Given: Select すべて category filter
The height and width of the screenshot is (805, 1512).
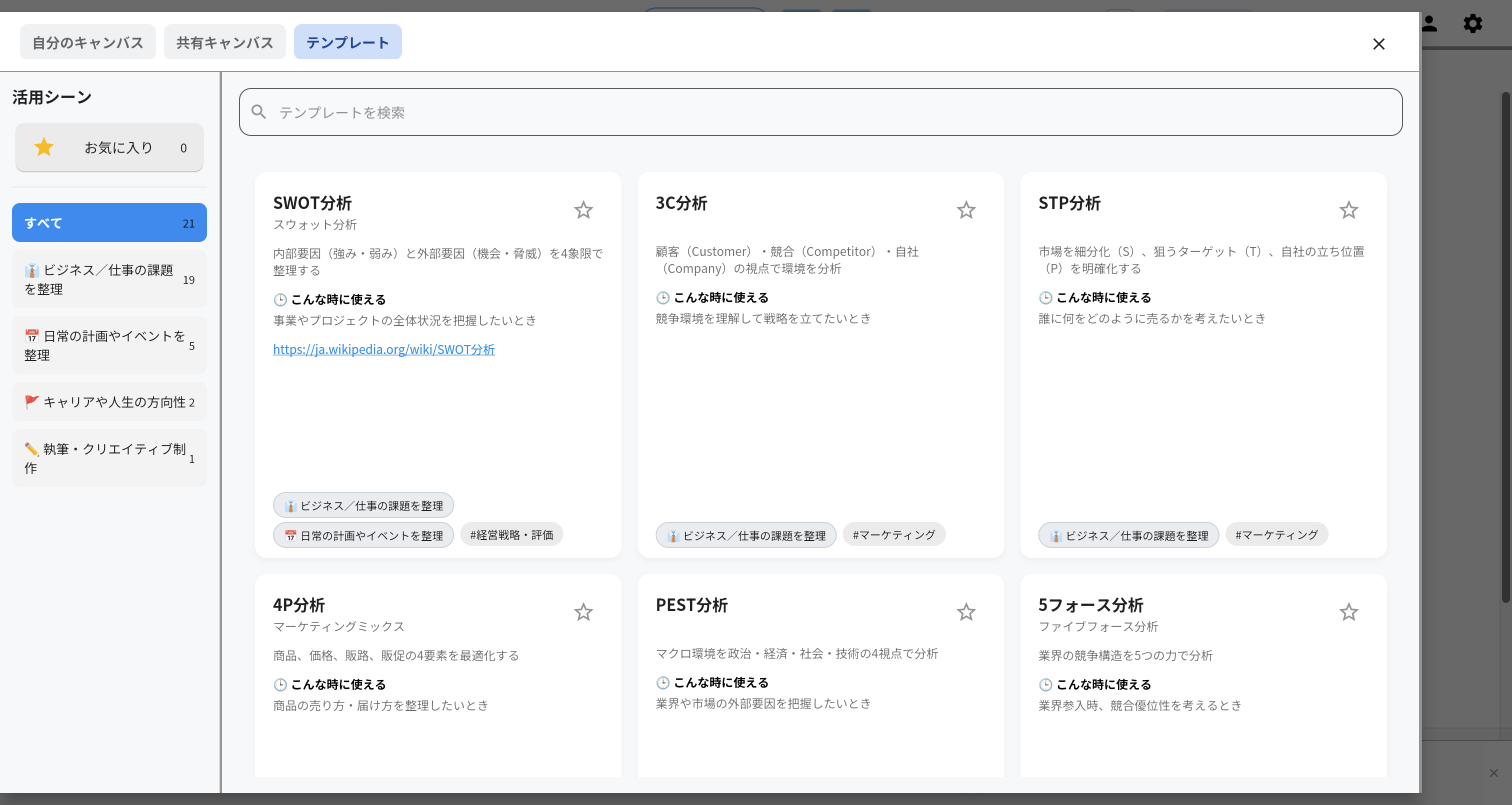Looking at the screenshot, I should click(x=109, y=223).
